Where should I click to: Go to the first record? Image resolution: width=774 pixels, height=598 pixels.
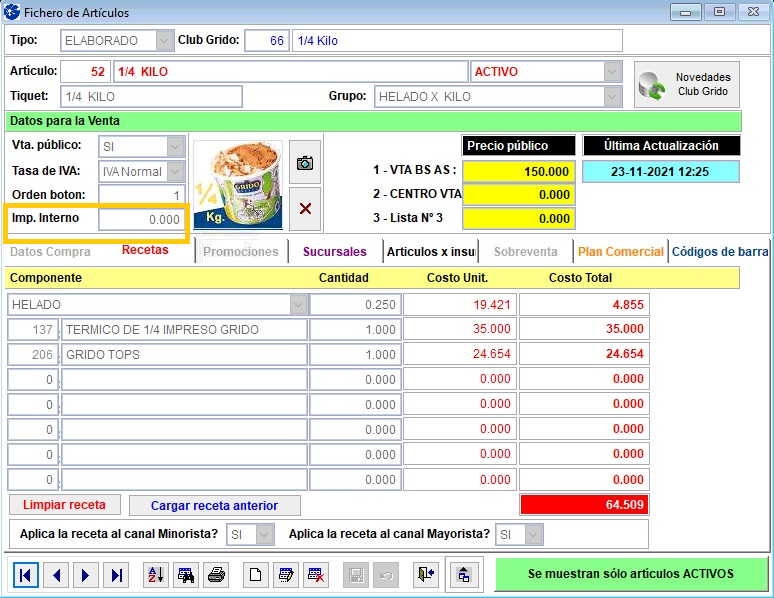[26, 575]
